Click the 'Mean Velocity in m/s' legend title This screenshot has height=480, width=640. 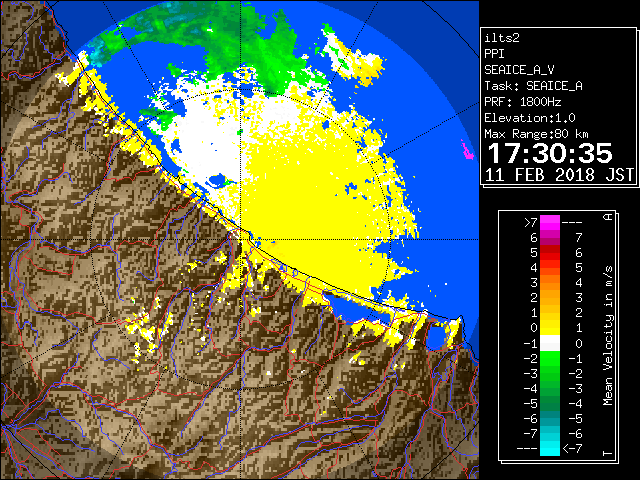608,336
